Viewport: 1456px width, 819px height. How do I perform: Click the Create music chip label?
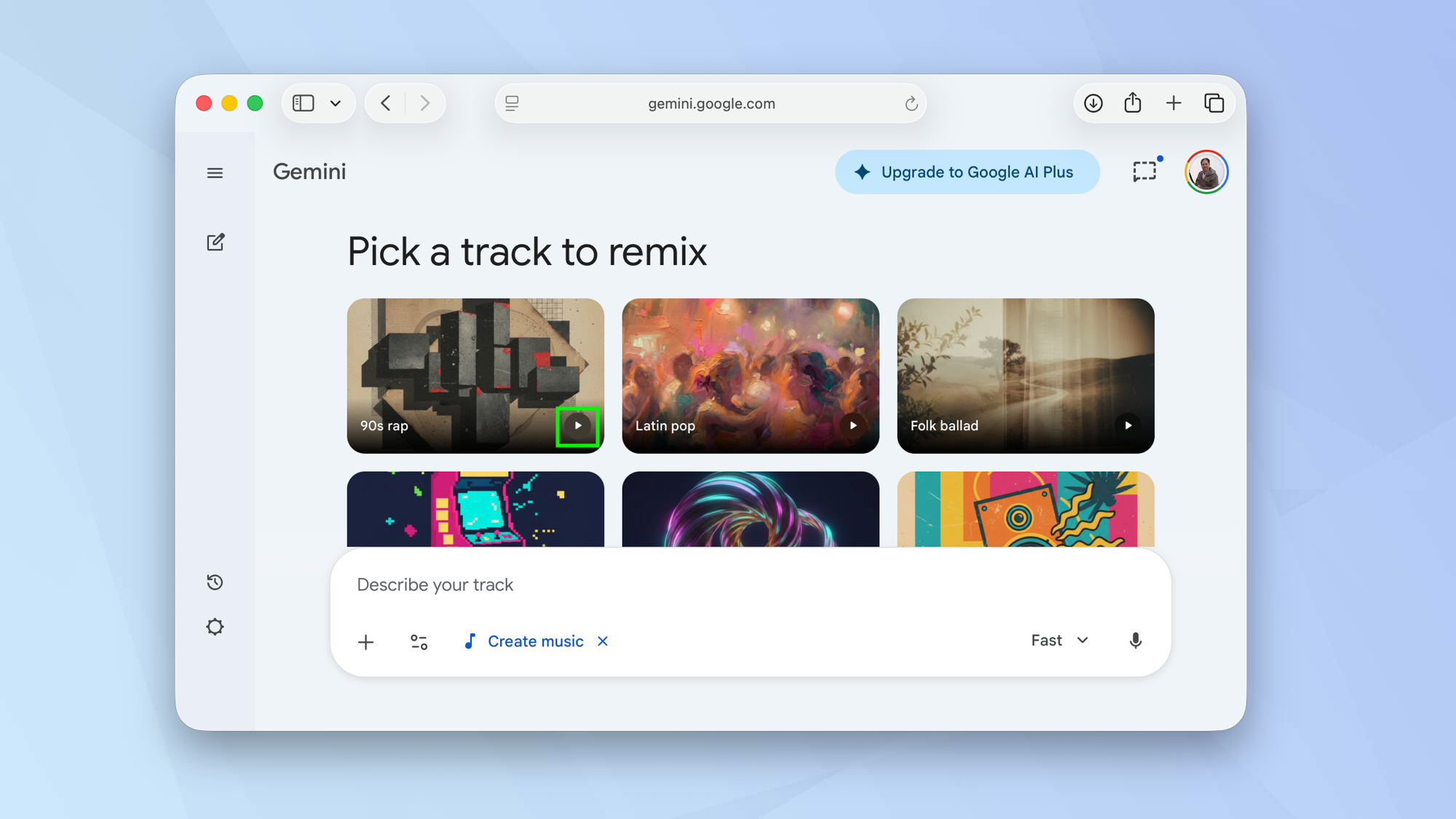coord(535,641)
